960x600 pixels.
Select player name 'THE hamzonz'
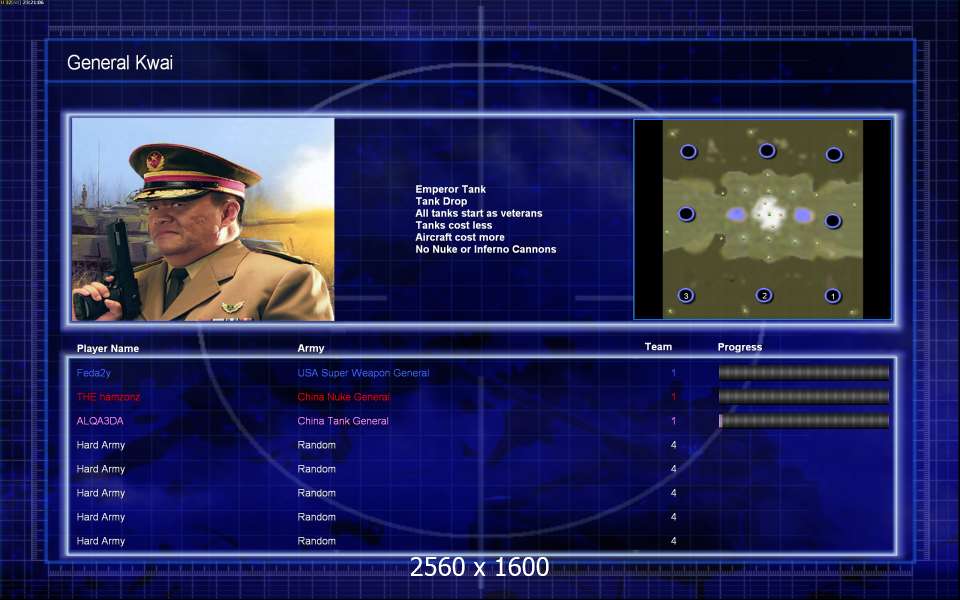(108, 397)
